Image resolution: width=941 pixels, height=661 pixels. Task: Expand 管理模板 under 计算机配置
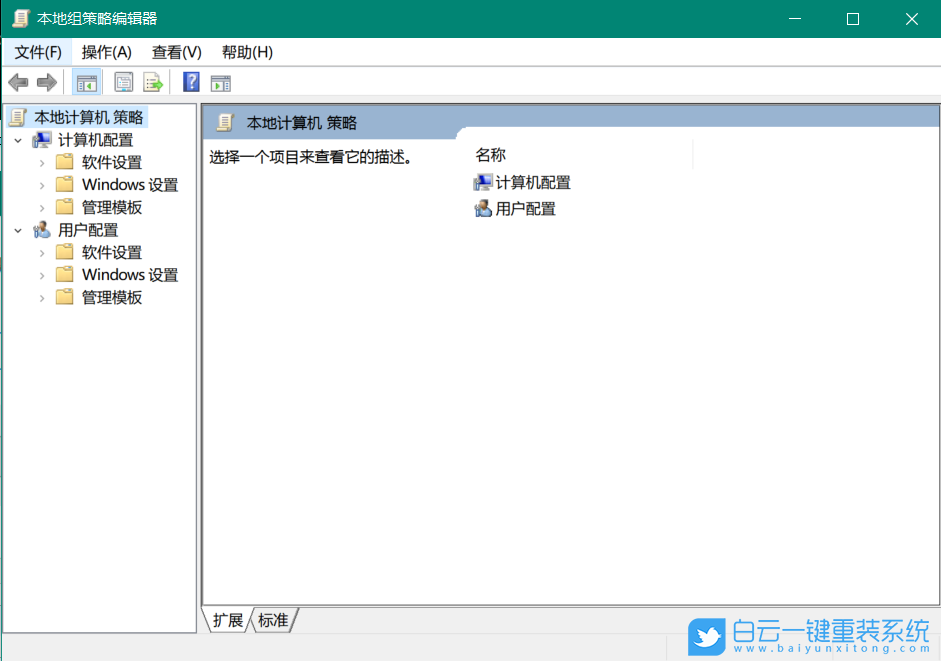pos(44,207)
